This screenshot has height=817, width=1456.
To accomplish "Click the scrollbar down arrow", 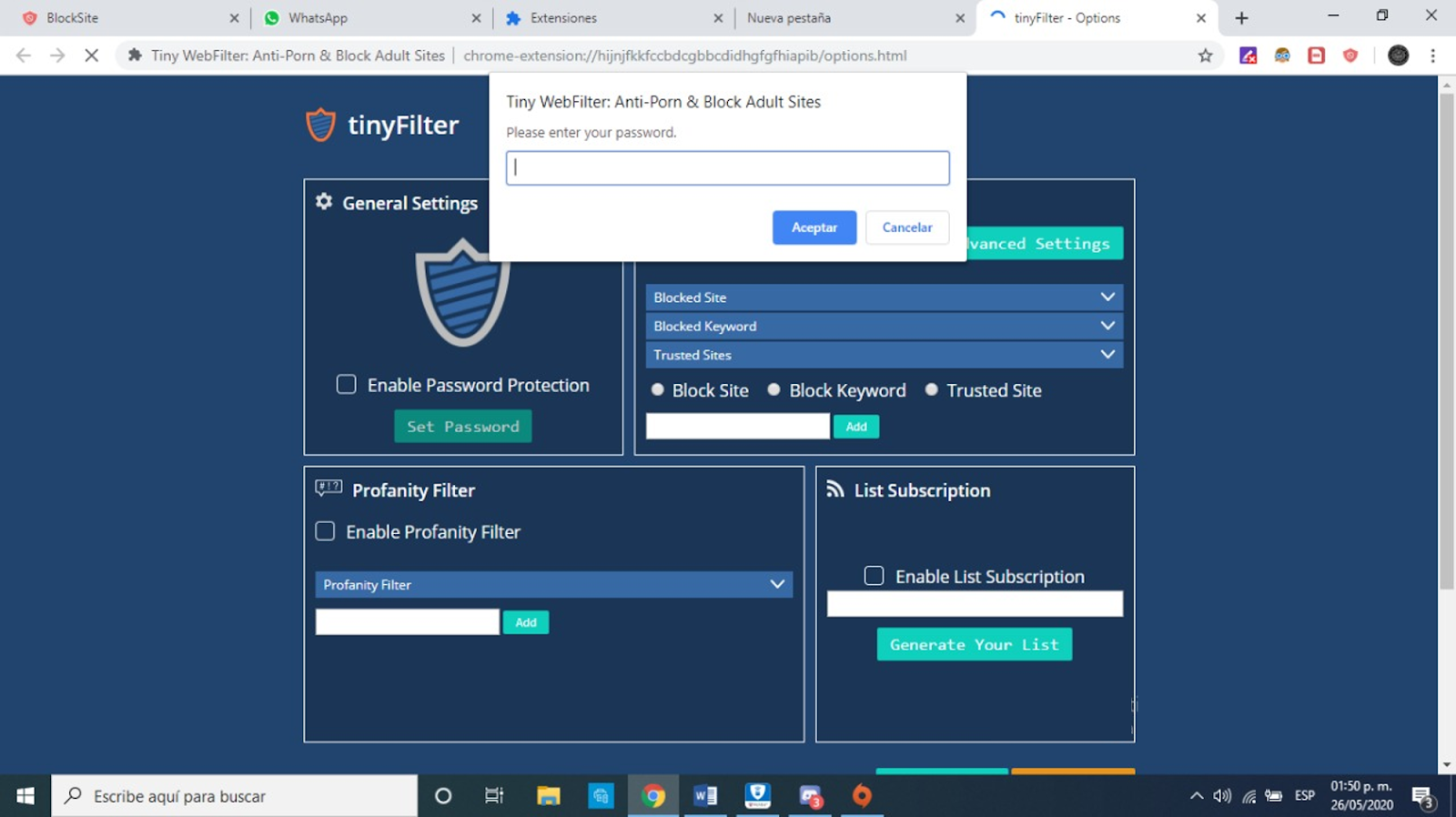I will coord(1447,766).
